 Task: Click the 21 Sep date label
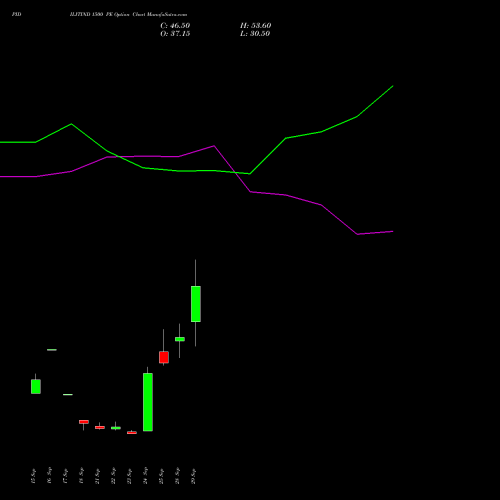(97, 476)
